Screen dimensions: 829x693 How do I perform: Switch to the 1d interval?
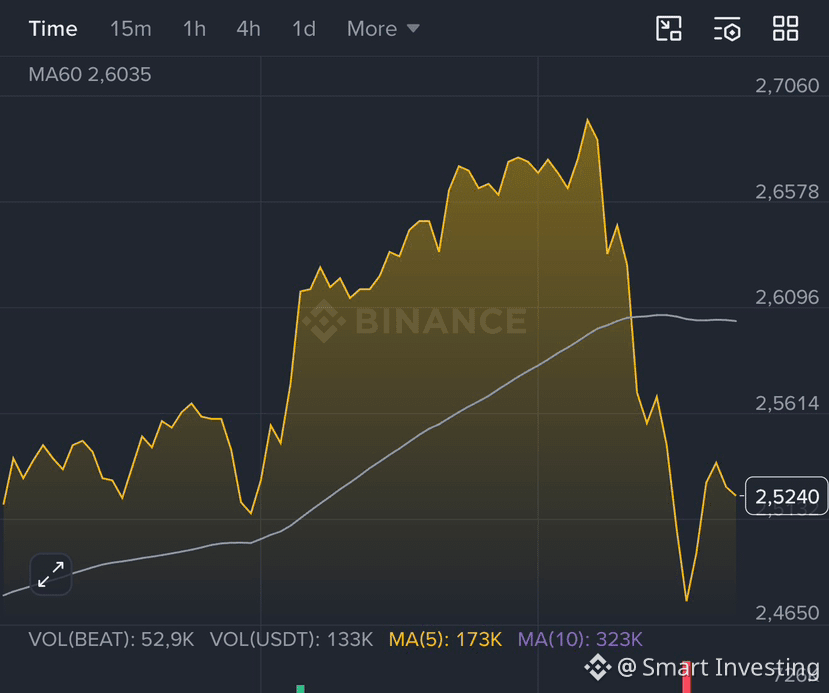[304, 29]
